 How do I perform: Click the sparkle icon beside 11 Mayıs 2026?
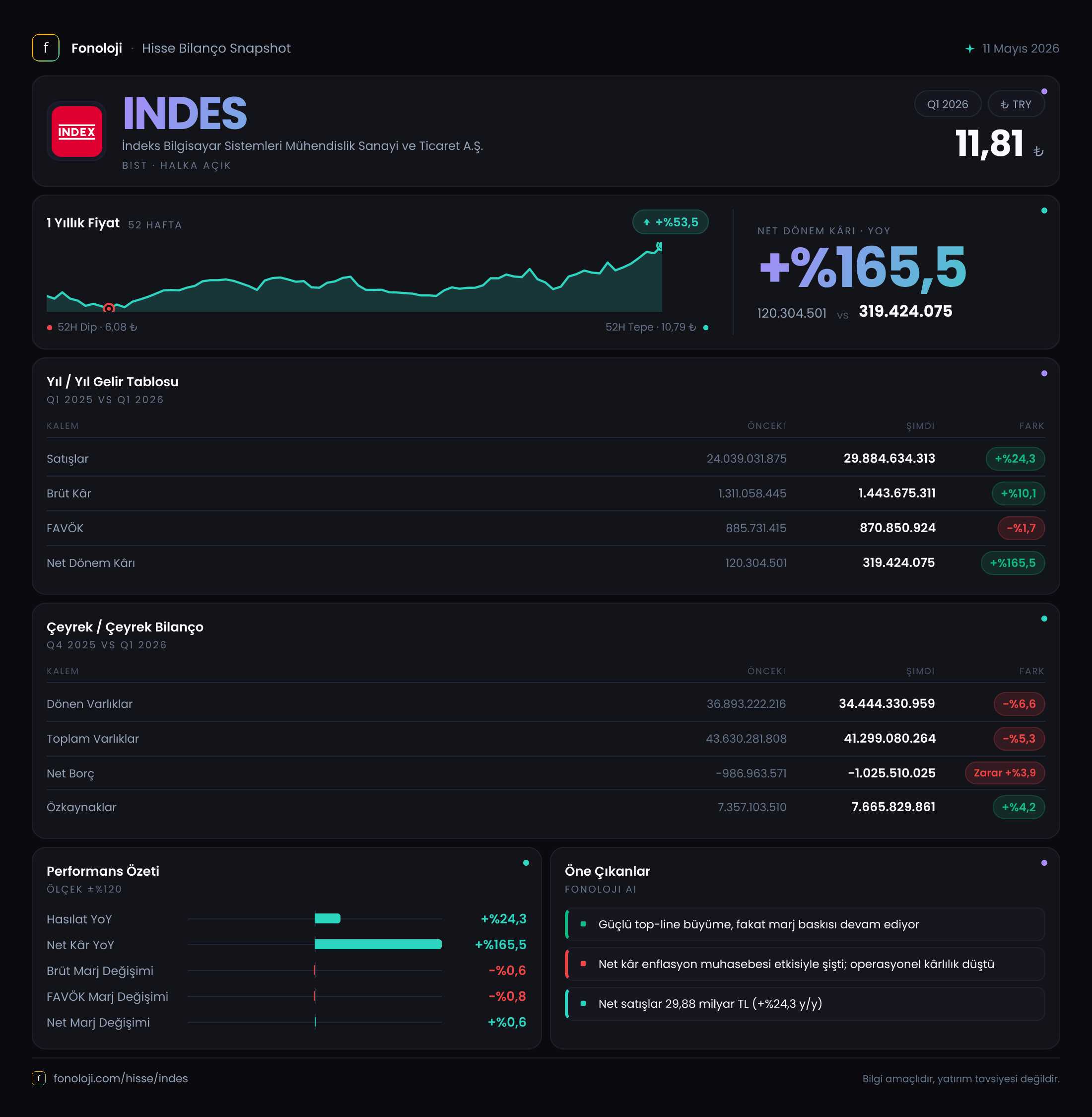pos(969,49)
